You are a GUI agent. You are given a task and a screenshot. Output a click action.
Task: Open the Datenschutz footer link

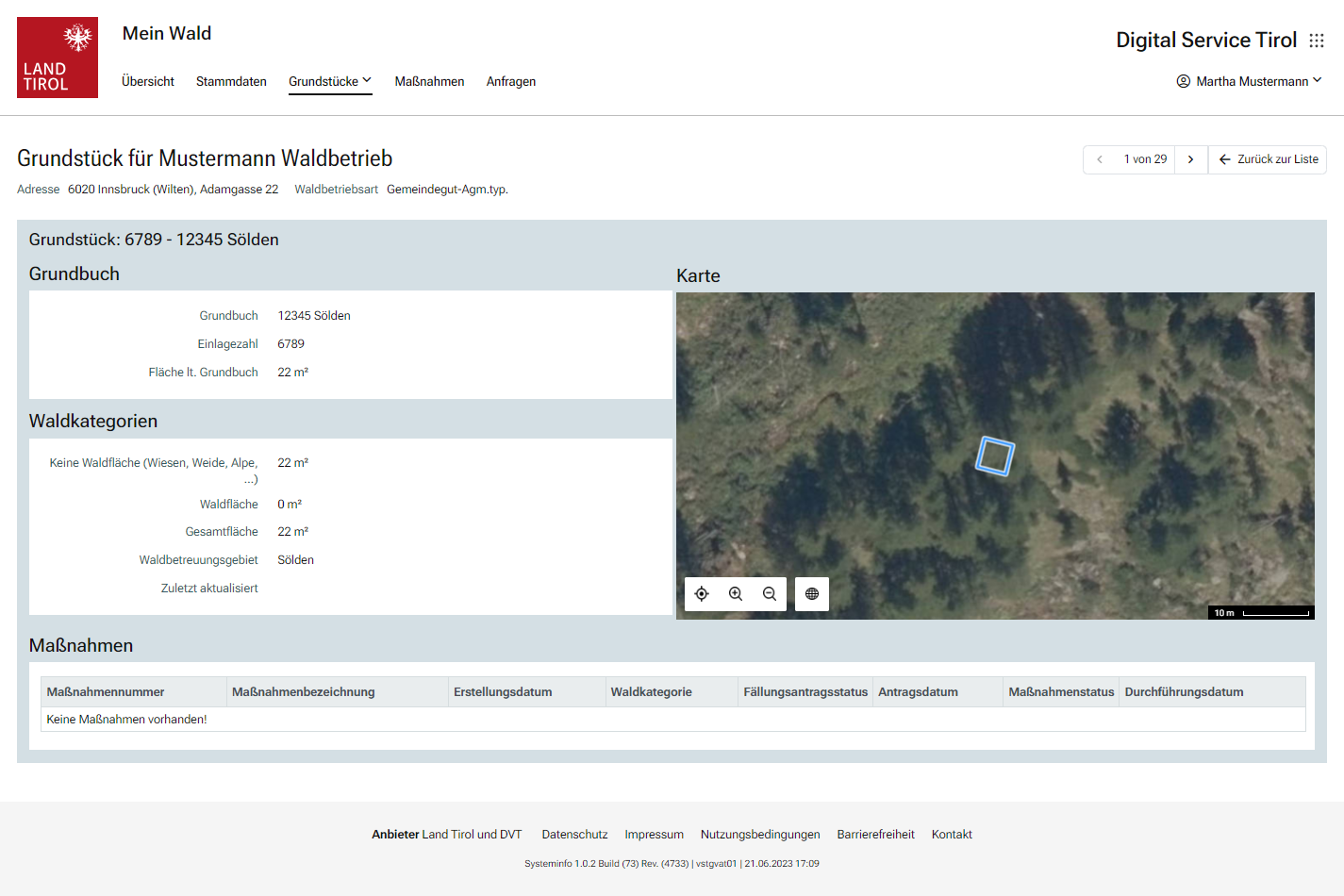(x=574, y=835)
